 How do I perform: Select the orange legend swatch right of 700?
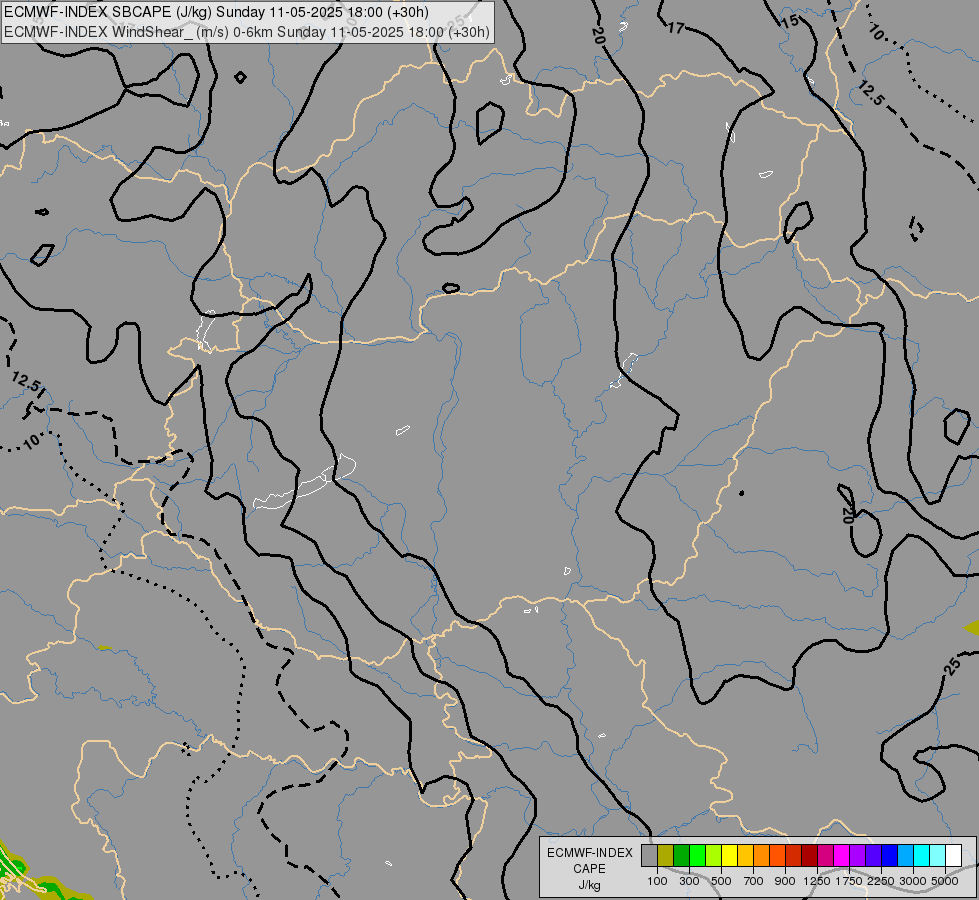pos(761,856)
